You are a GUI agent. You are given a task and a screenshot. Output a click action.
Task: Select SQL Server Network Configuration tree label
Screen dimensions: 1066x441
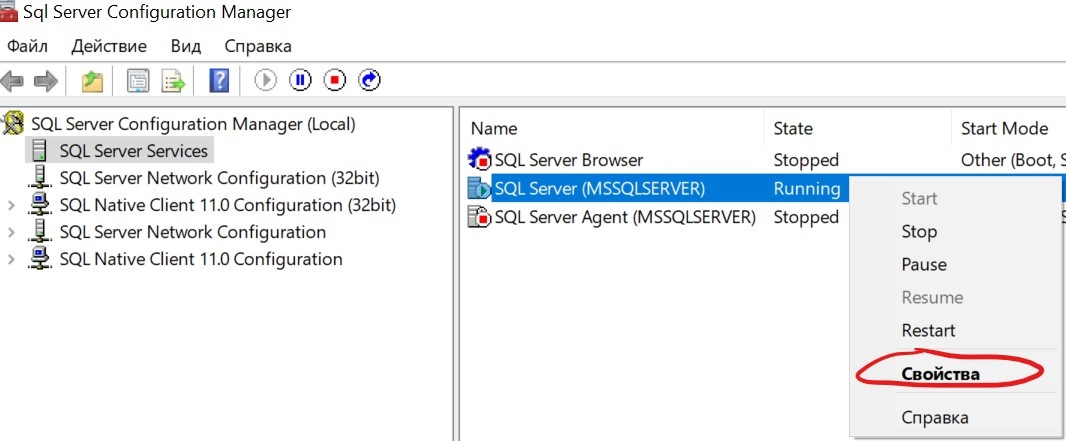coord(192,232)
